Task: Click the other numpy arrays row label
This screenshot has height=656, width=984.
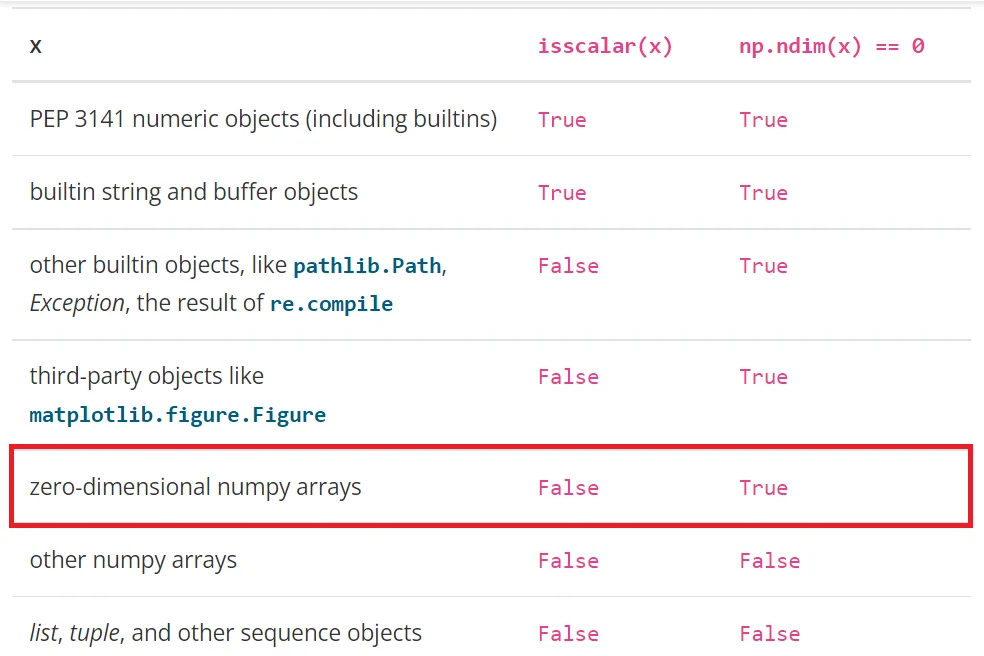Action: (133, 560)
